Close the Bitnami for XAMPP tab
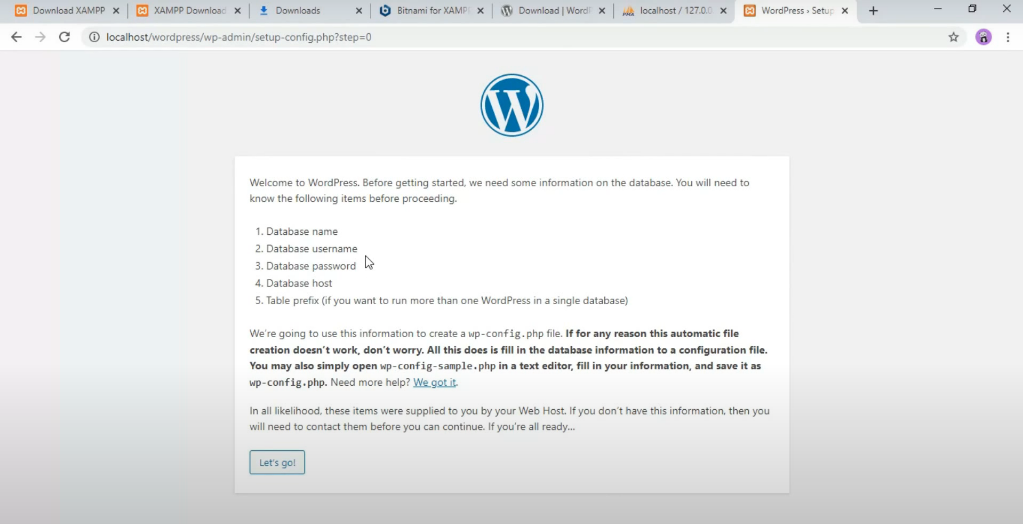The image size is (1023, 524). (480, 10)
